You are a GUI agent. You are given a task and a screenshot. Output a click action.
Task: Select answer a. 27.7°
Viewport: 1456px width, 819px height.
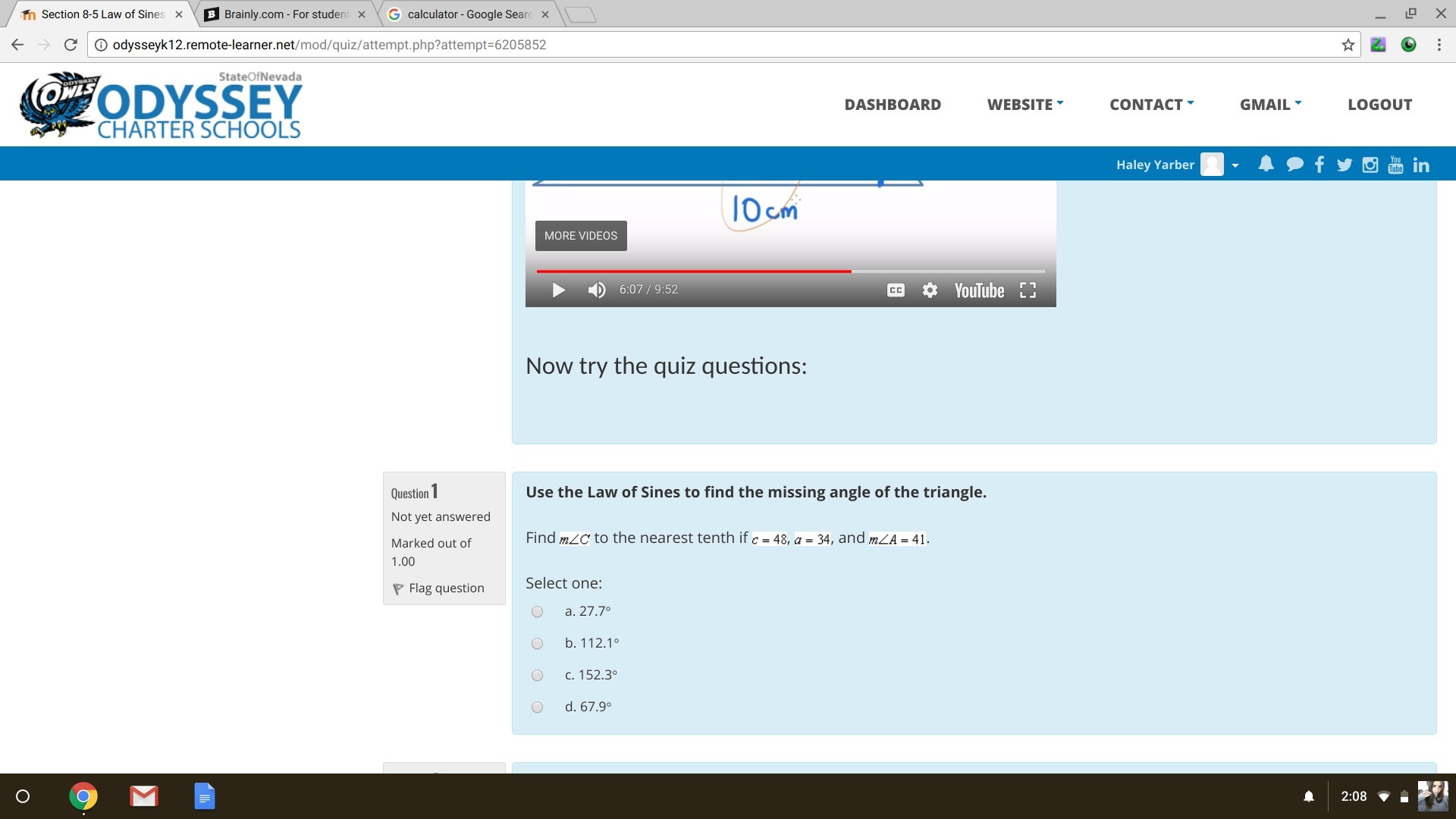(538, 612)
